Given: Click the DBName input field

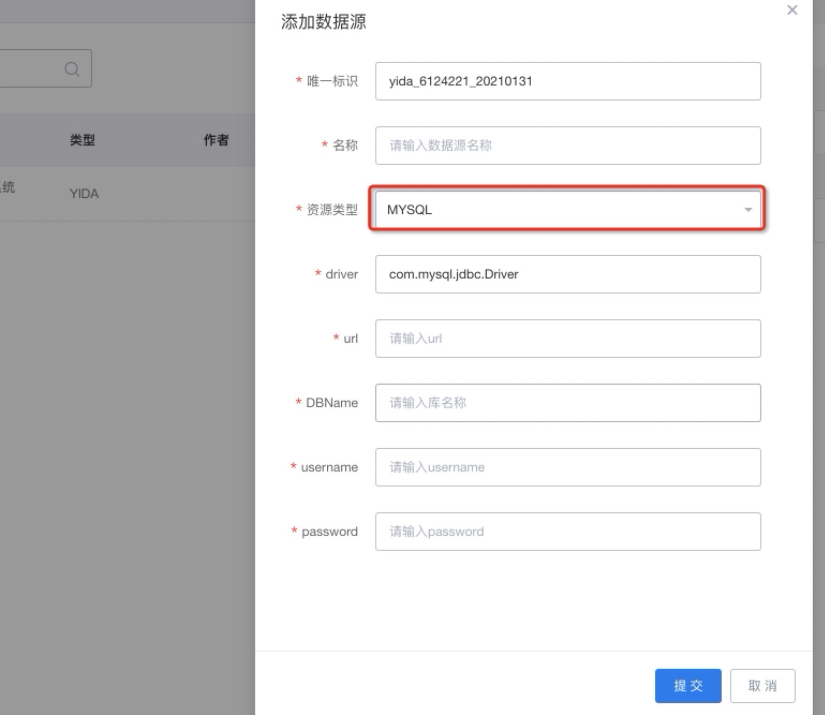Looking at the screenshot, I should pos(568,402).
